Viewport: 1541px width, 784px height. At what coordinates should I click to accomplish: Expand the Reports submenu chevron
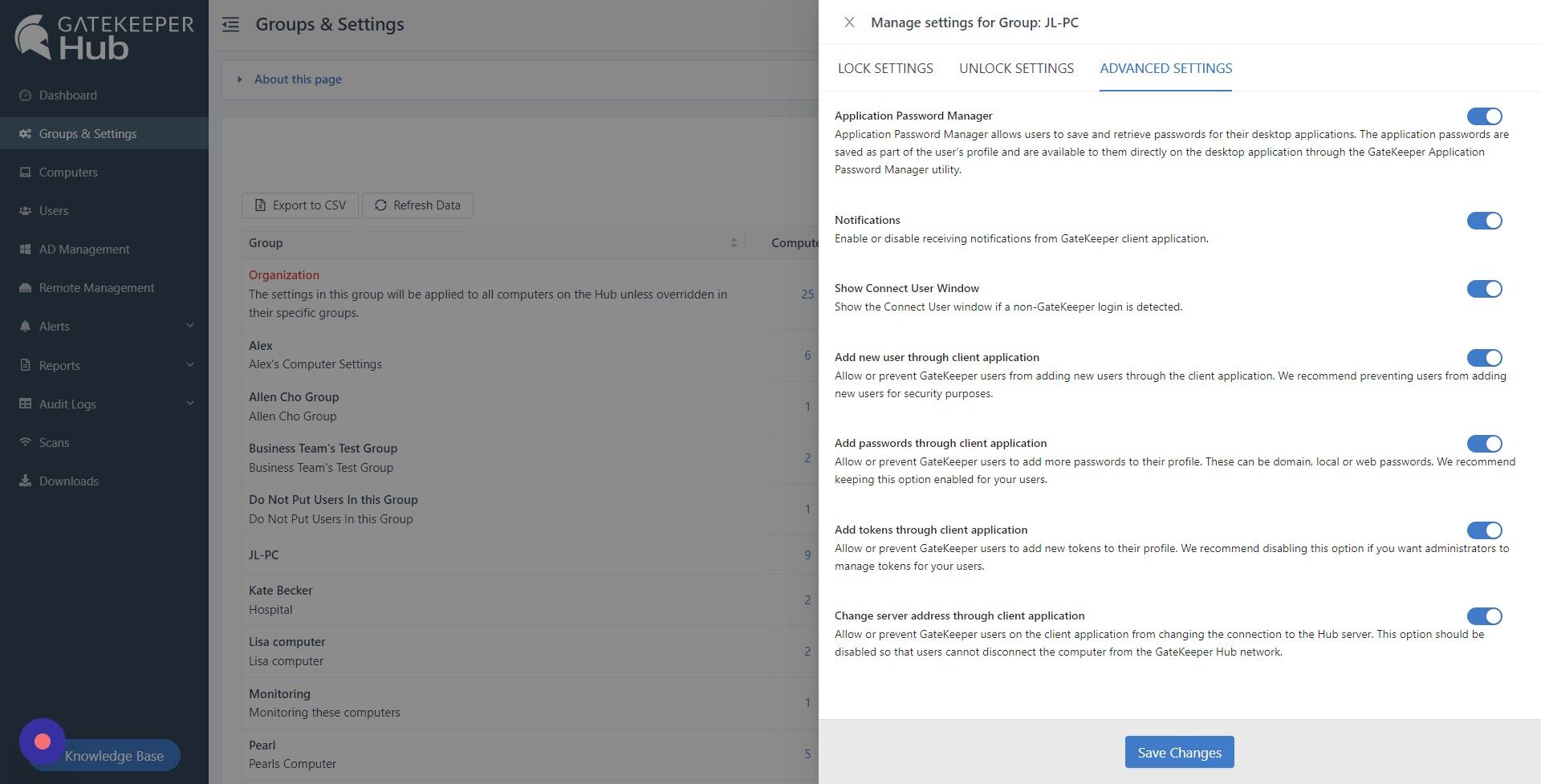[x=190, y=364]
